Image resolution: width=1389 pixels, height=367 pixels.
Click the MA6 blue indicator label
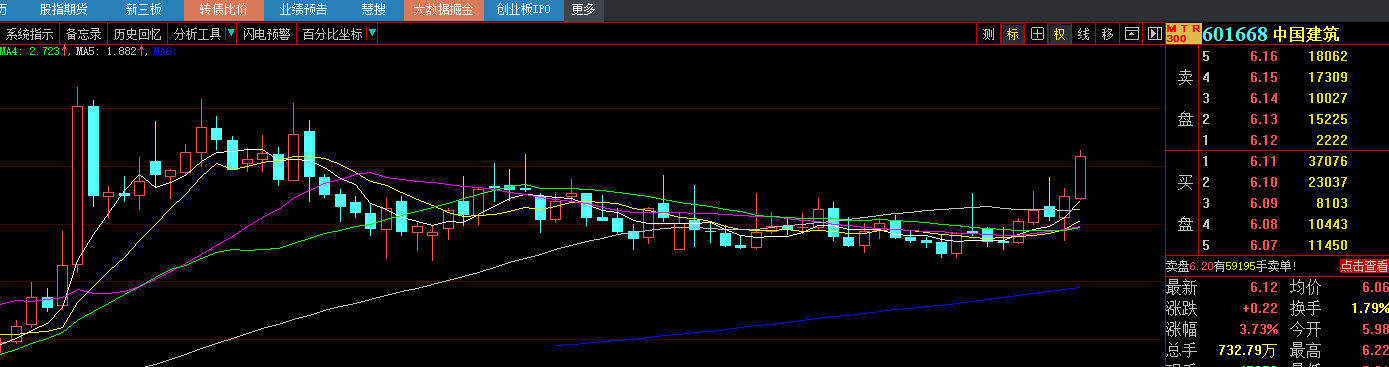[x=165, y=51]
